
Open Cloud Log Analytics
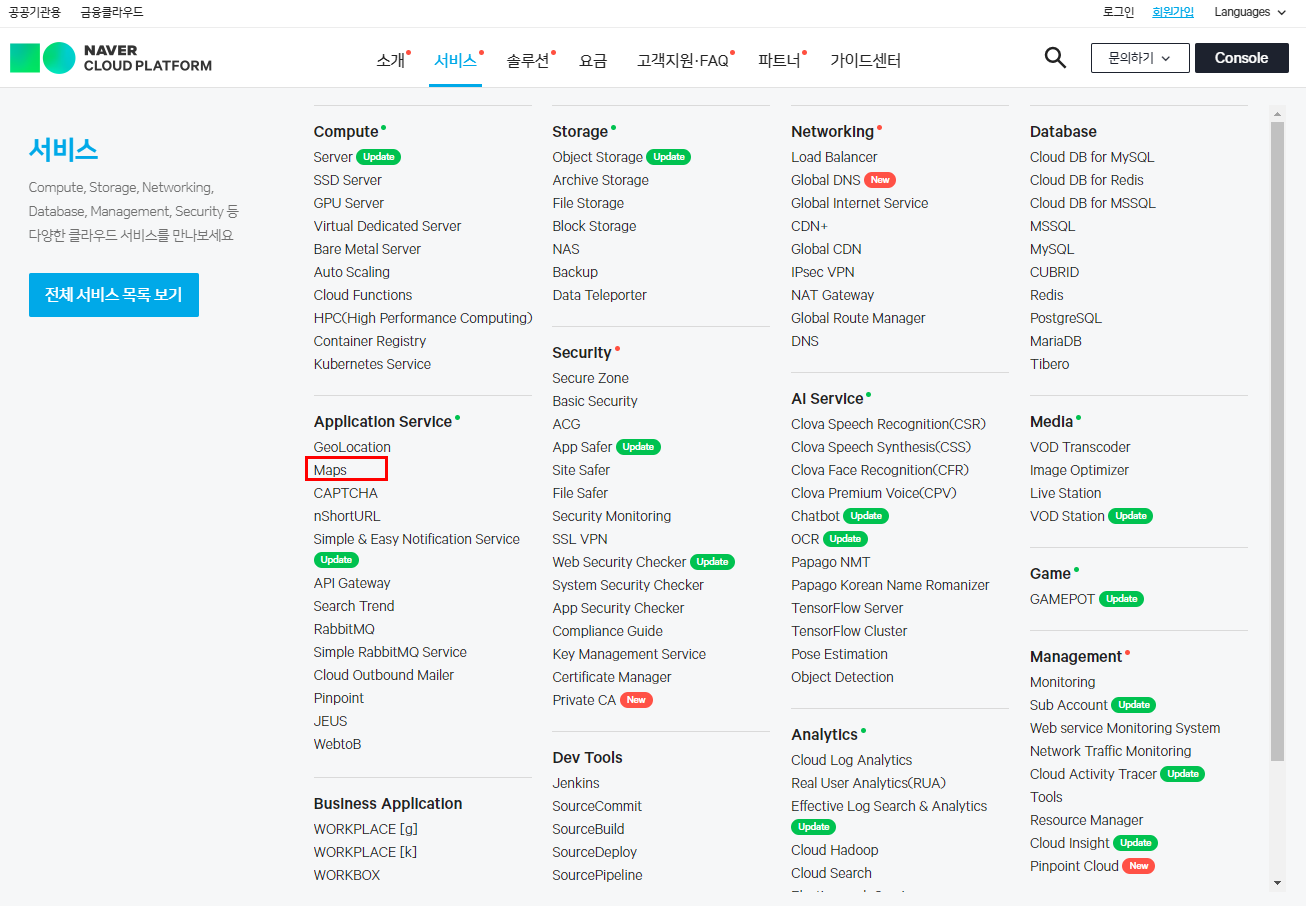click(x=851, y=760)
